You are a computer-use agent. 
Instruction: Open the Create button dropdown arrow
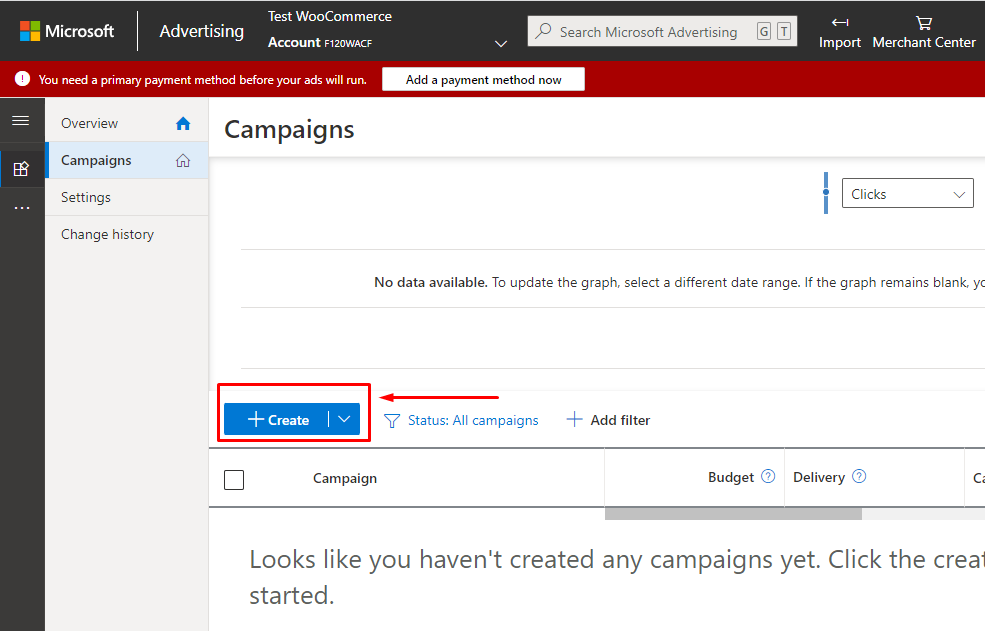pyautogui.click(x=344, y=419)
